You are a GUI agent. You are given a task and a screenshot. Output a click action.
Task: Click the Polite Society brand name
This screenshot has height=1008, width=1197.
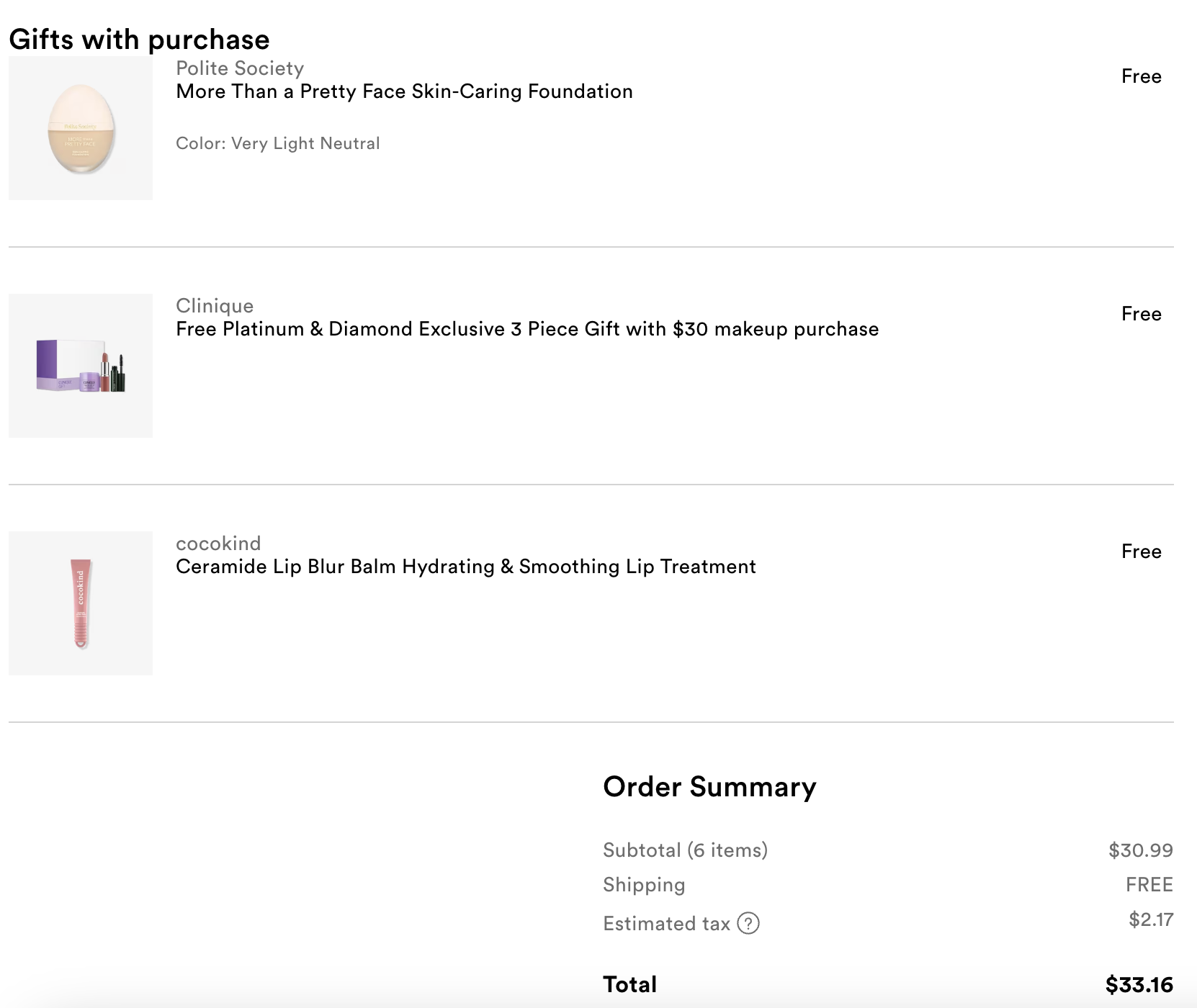240,68
